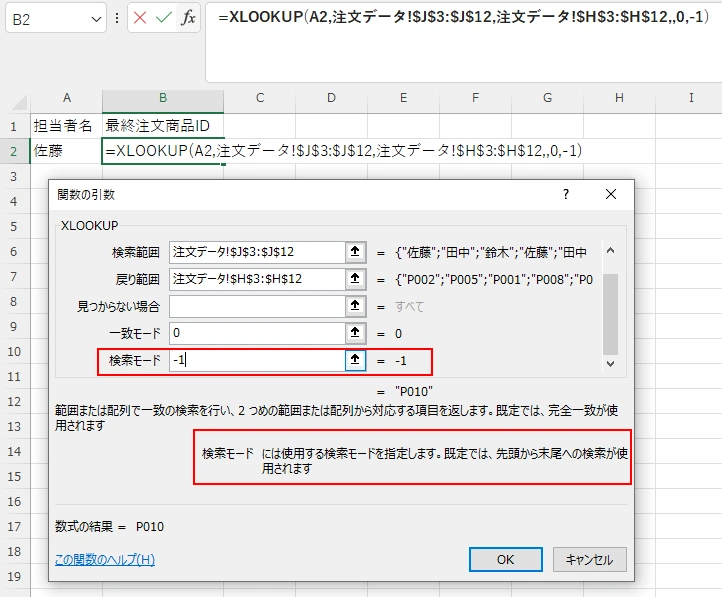This screenshot has width=722, height=597.
Task: Select column B header
Action: click(x=163, y=98)
